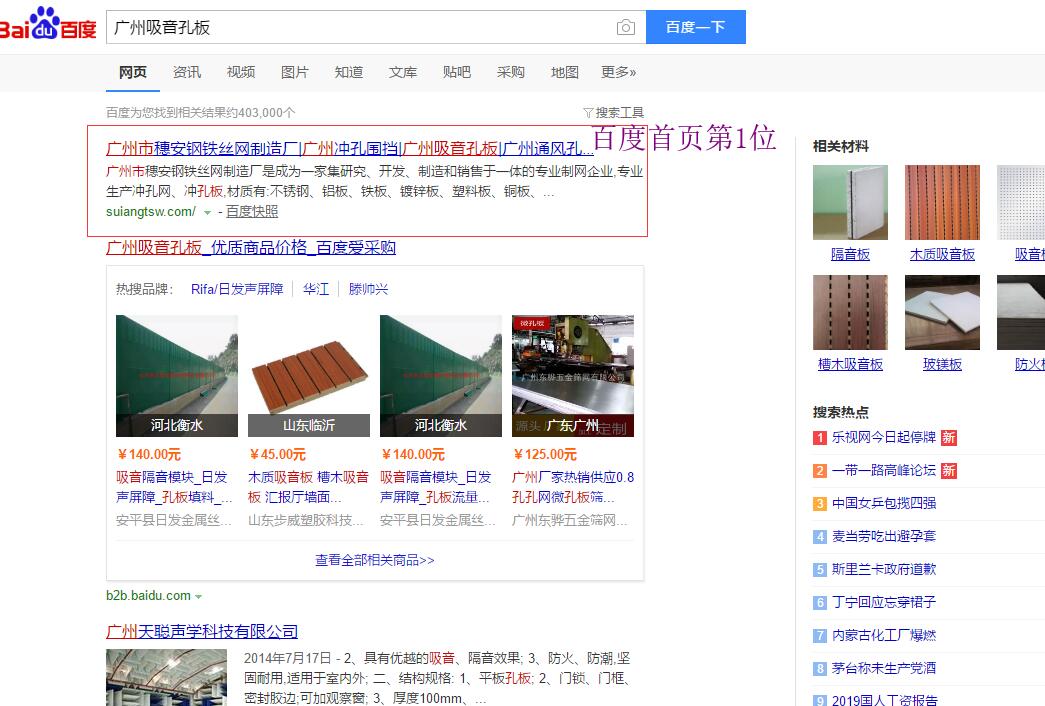The width and height of the screenshot is (1045, 706).
Task: Click seller 广州东骅五金筛网
Action: (570, 520)
